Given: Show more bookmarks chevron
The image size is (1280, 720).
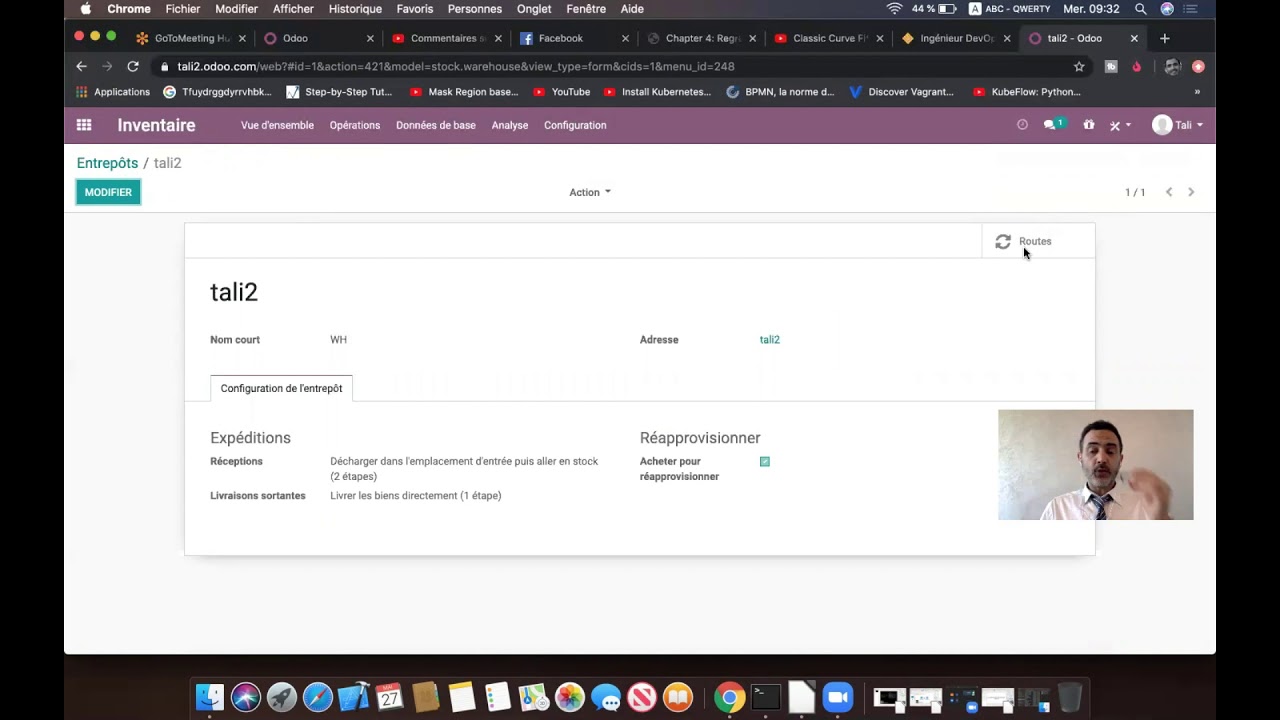Looking at the screenshot, I should click(x=1197, y=92).
